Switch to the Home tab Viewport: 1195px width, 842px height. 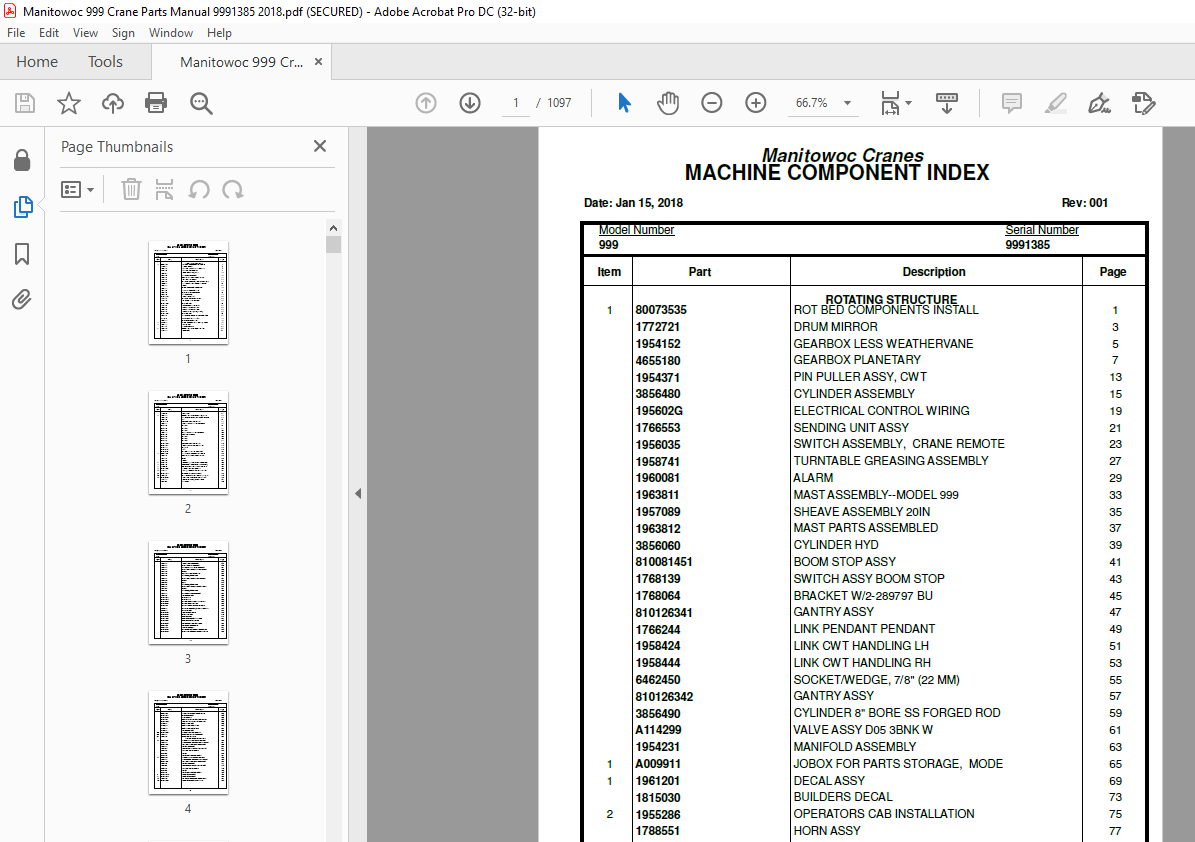[x=37, y=62]
